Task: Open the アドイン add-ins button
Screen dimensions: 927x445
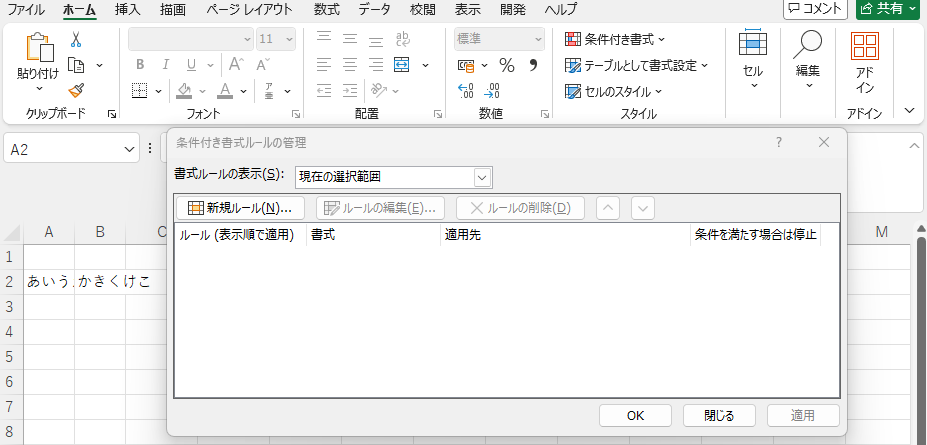Action: (865, 62)
